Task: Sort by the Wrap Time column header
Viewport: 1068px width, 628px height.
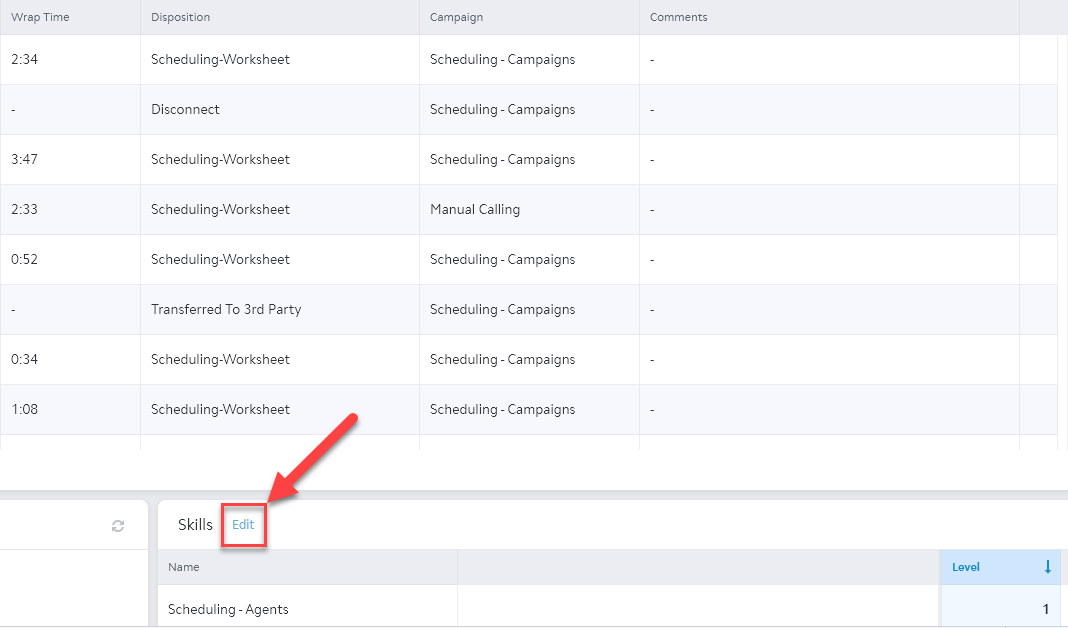Action: 40,17
